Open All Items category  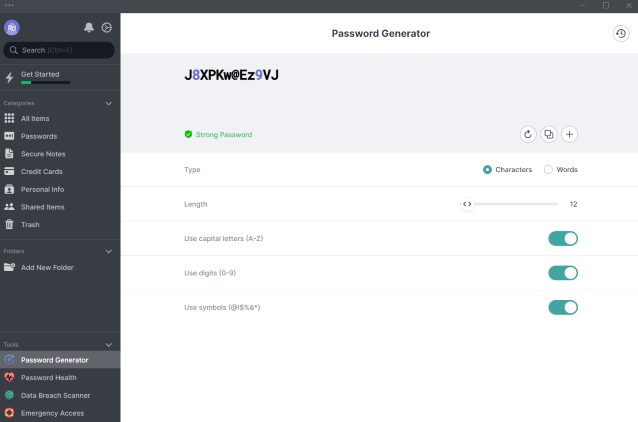click(35, 118)
